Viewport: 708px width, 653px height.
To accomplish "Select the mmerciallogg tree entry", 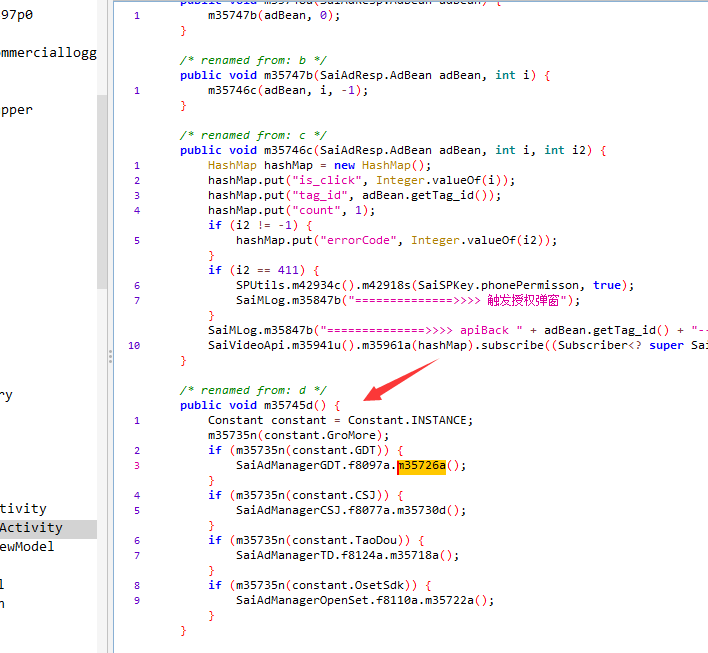I will (x=48, y=53).
